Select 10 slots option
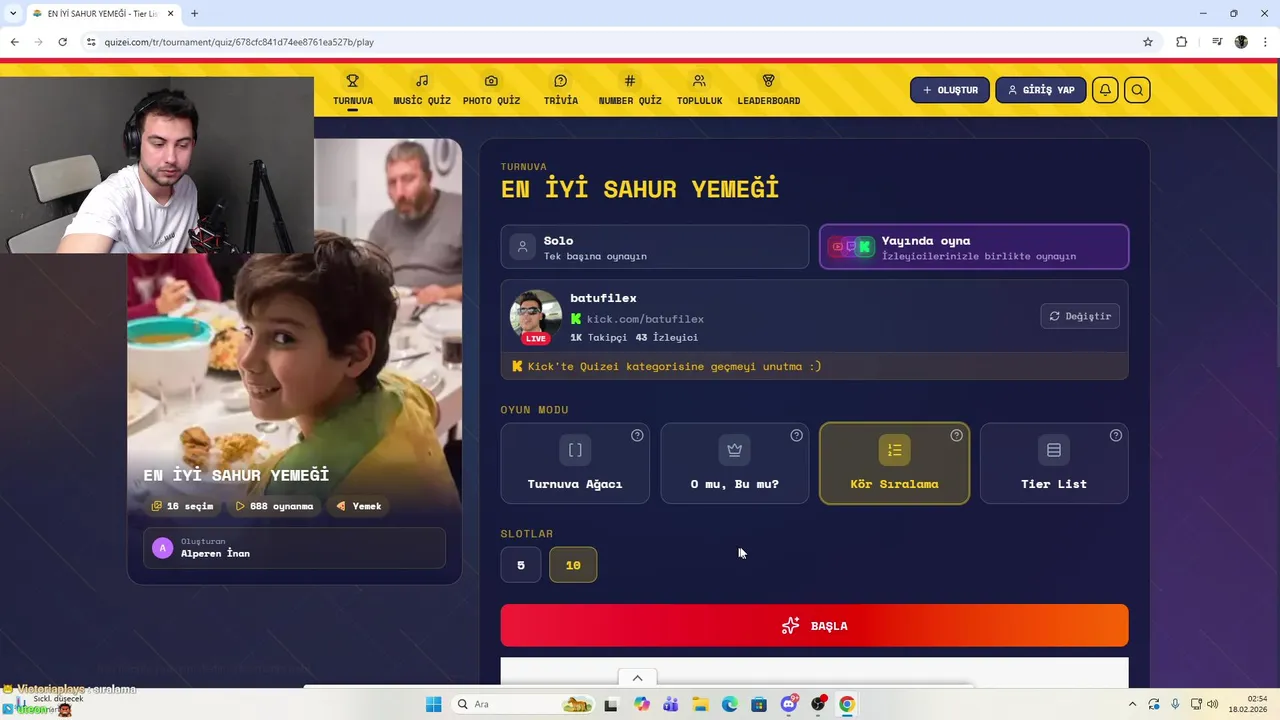The width and height of the screenshot is (1280, 720). 573,565
